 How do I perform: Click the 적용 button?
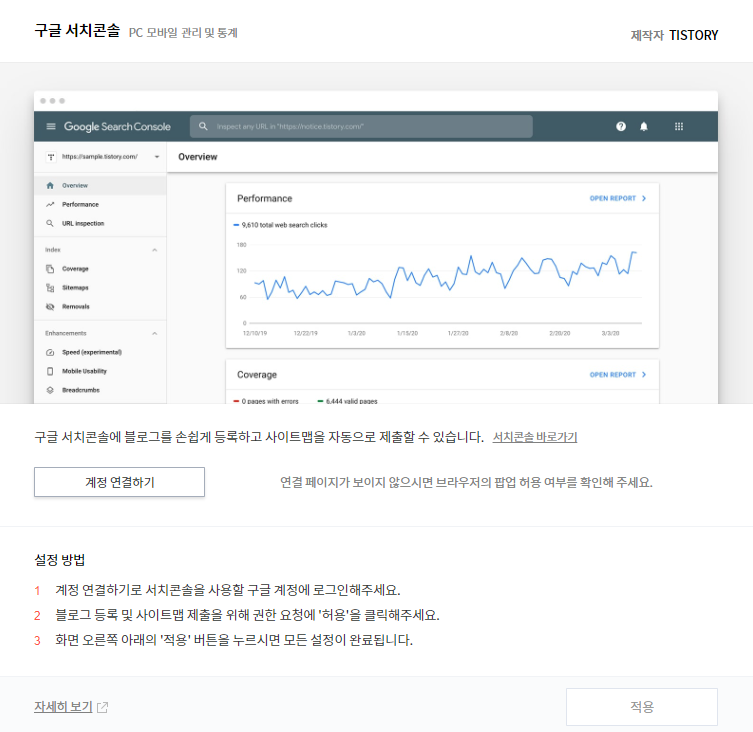coord(642,707)
